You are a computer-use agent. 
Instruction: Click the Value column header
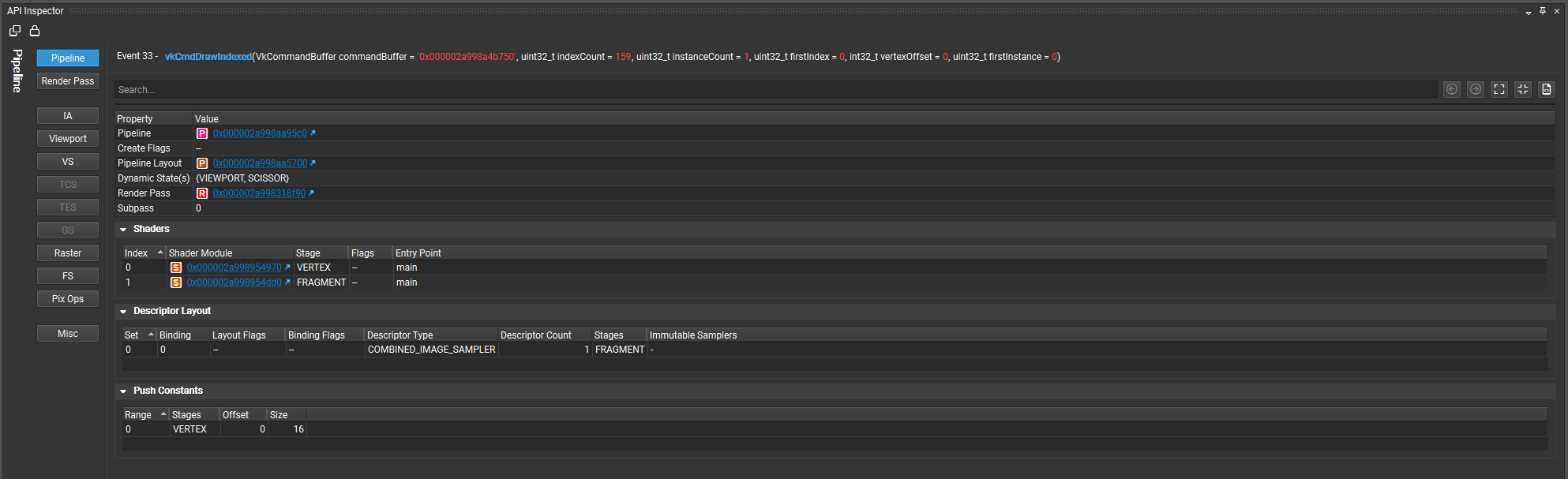(x=874, y=119)
